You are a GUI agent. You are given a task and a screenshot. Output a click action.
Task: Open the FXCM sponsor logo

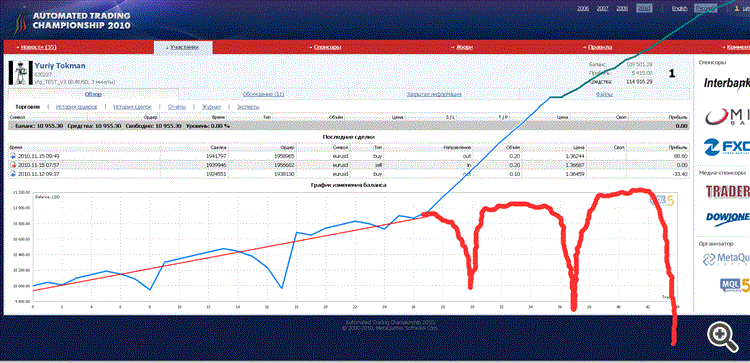728,146
